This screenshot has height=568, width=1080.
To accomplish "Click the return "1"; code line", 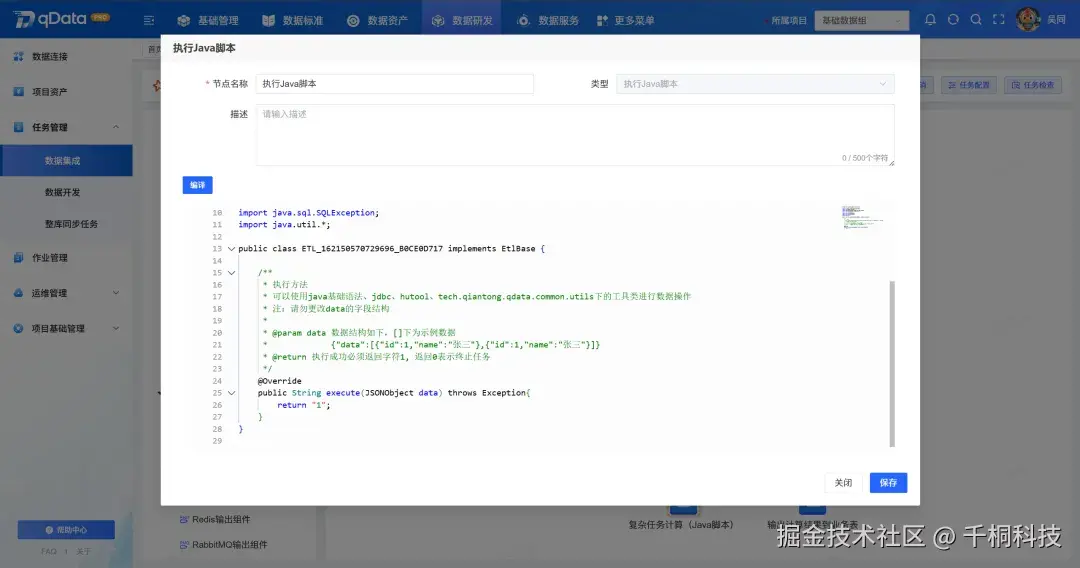I will point(304,406).
